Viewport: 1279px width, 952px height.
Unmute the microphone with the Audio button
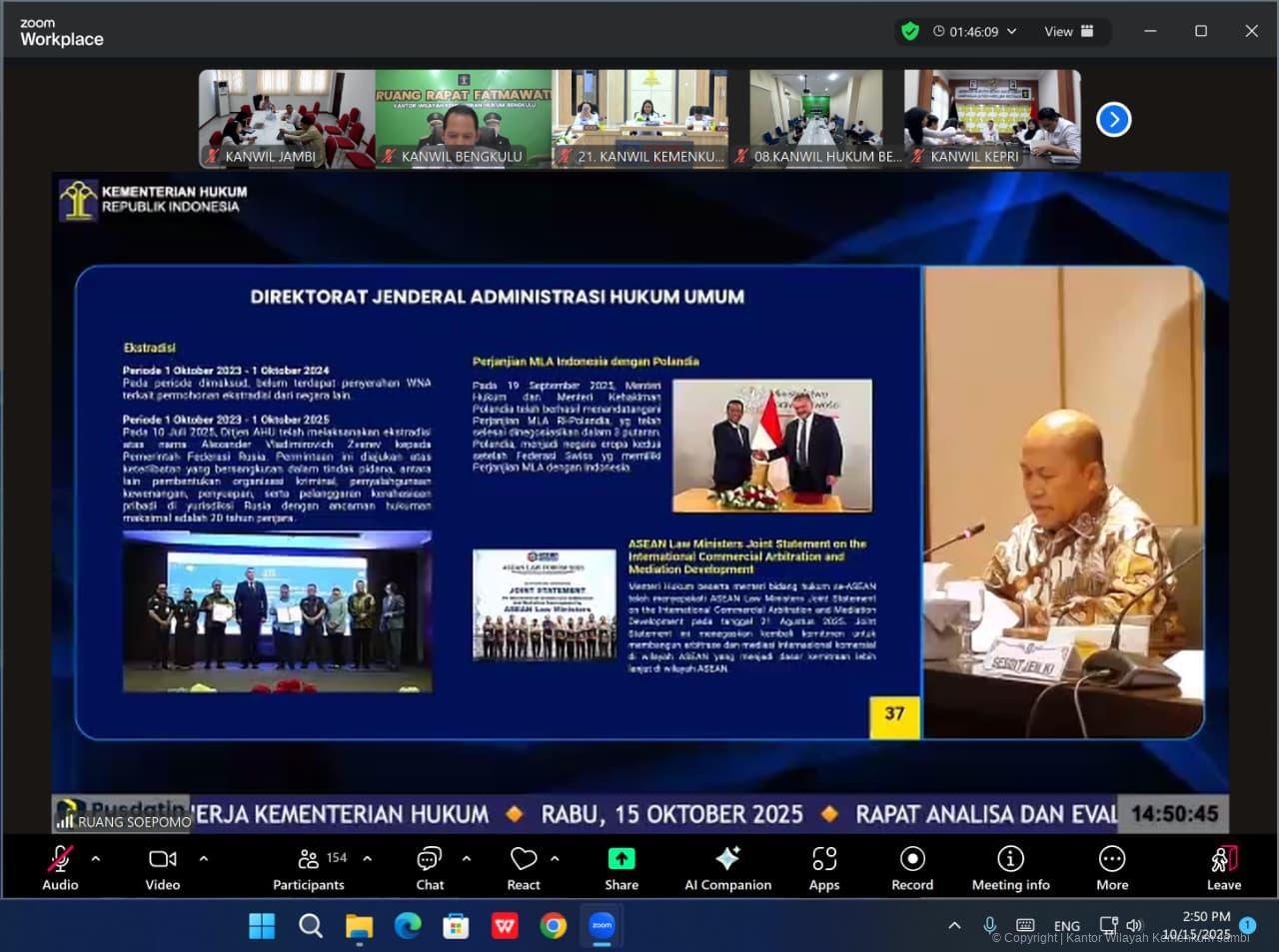[x=60, y=867]
